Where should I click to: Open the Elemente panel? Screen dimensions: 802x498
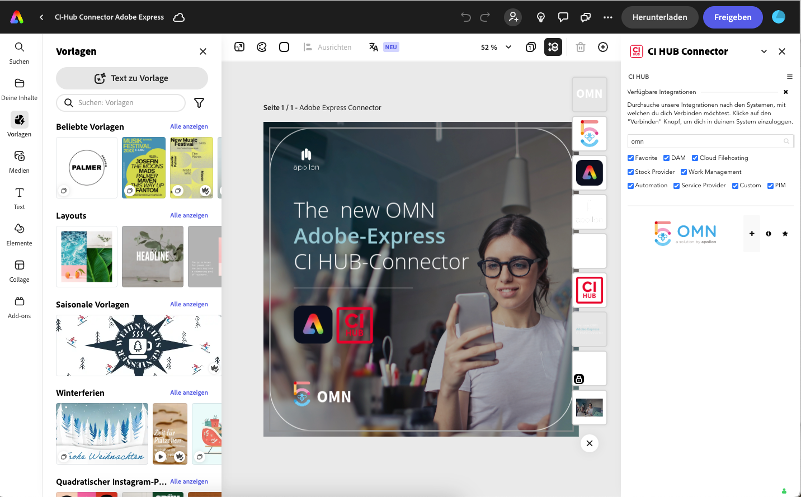tap(19, 235)
